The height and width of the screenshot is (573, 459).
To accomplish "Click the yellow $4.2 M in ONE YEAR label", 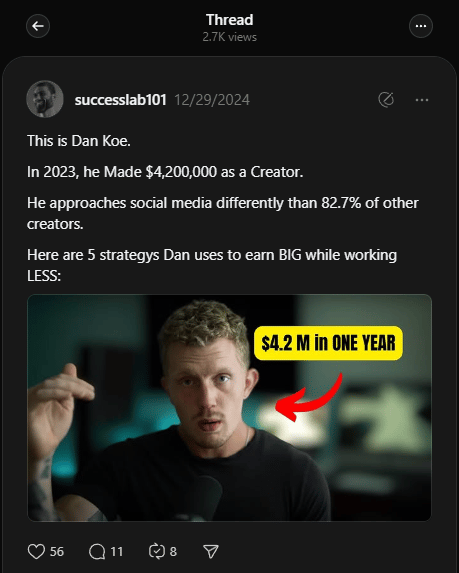I will point(328,343).
